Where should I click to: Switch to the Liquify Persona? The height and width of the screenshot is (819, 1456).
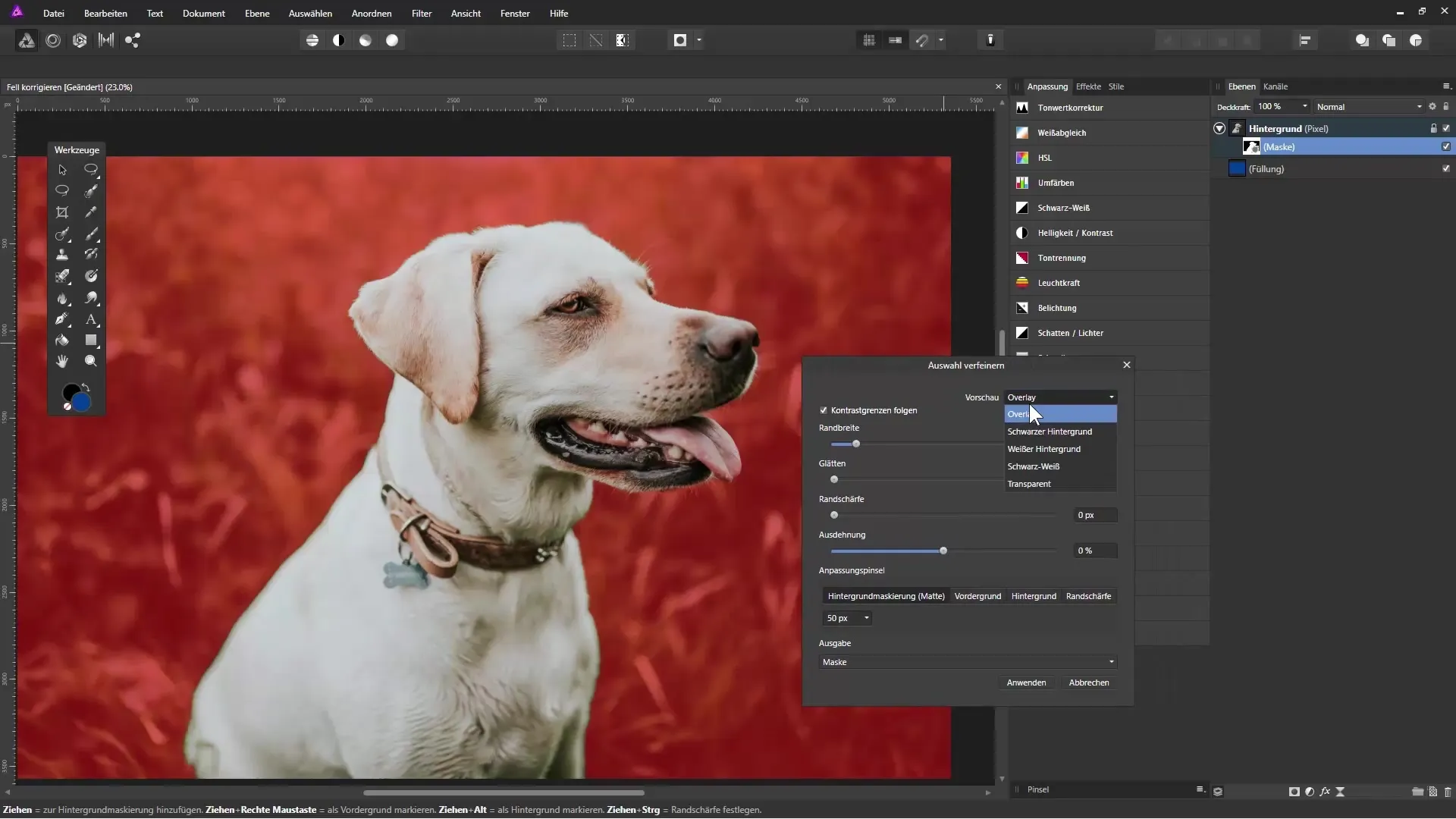[53, 40]
